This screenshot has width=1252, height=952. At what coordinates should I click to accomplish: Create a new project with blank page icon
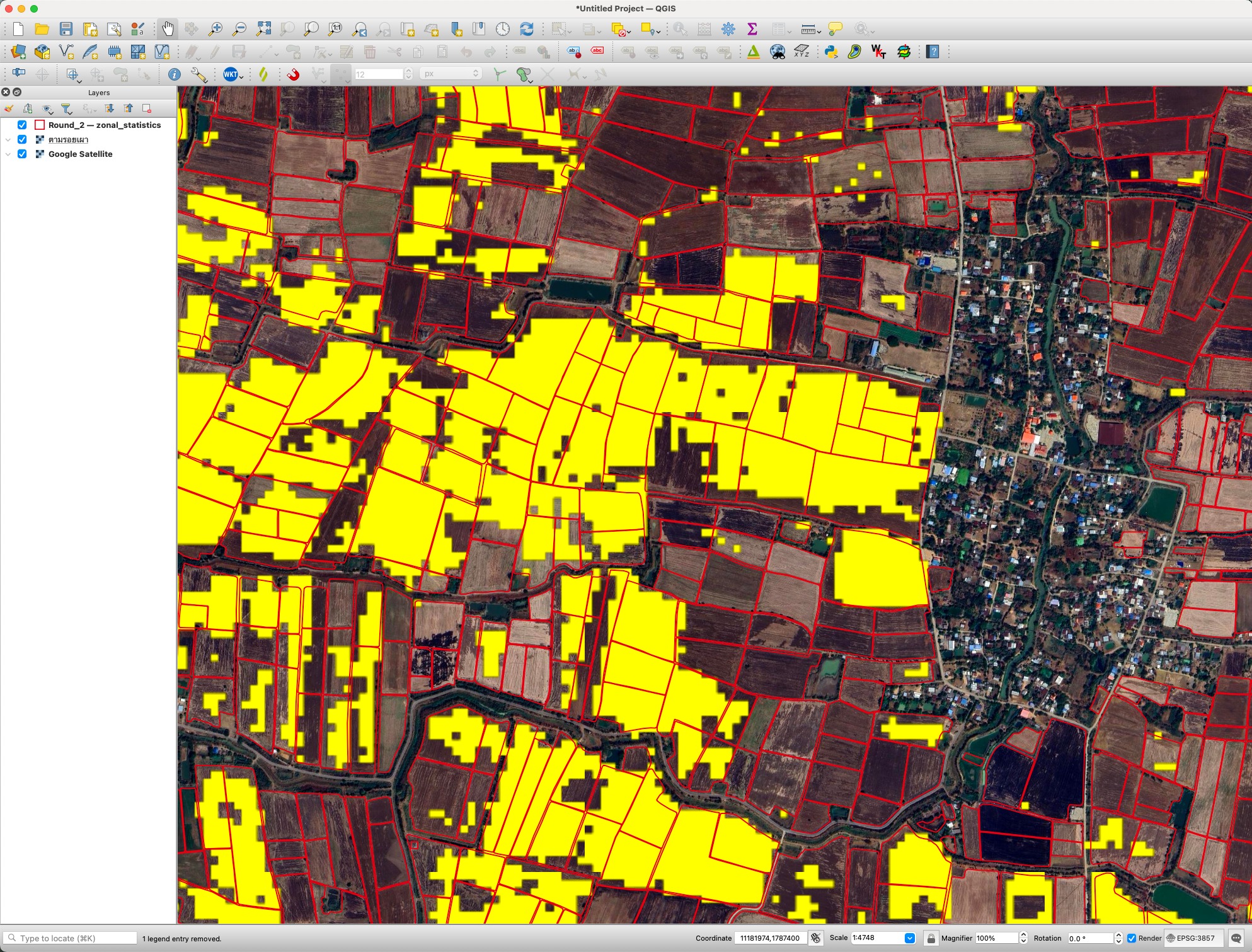coord(18,29)
